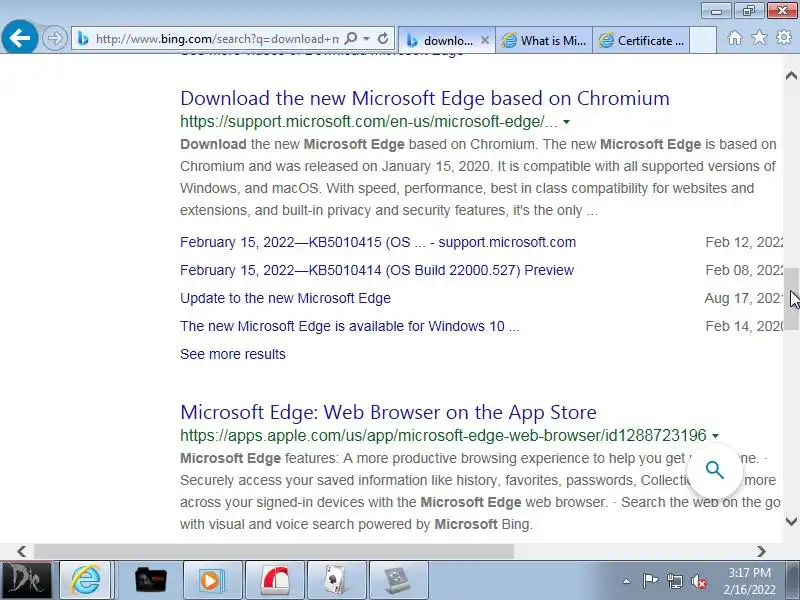Click the search magnifier in address bar

tap(351, 38)
